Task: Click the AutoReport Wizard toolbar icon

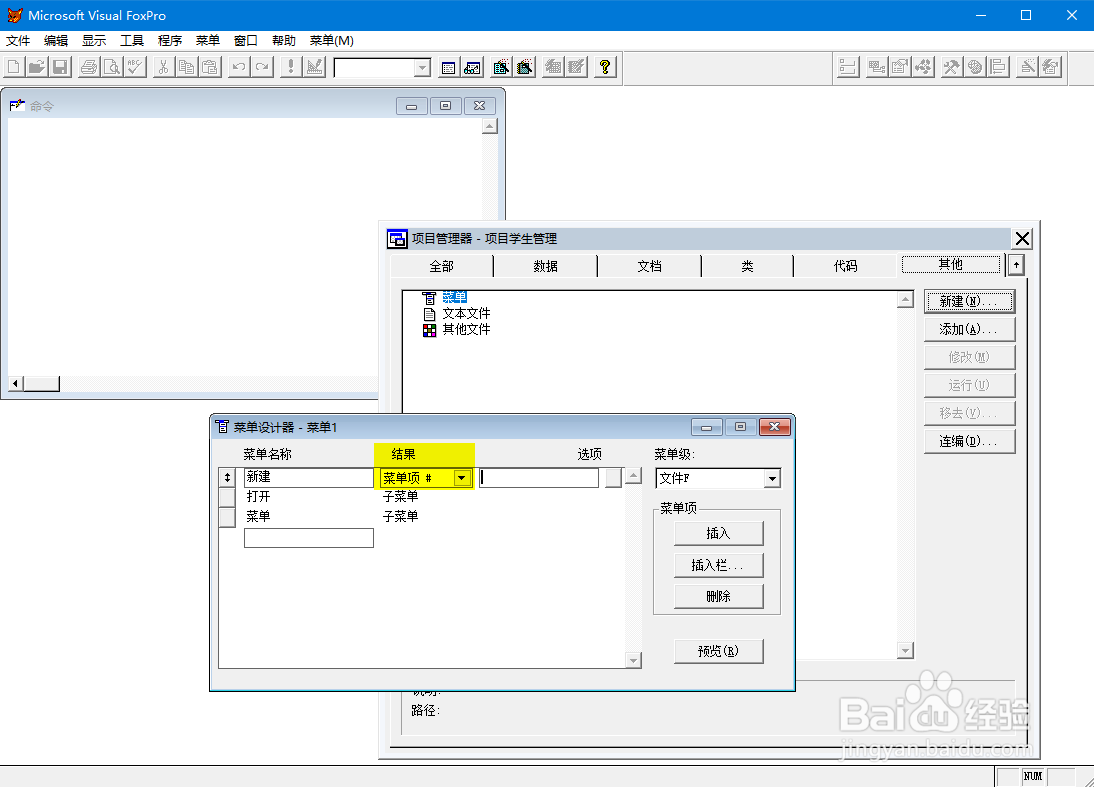Action: click(x=525, y=67)
